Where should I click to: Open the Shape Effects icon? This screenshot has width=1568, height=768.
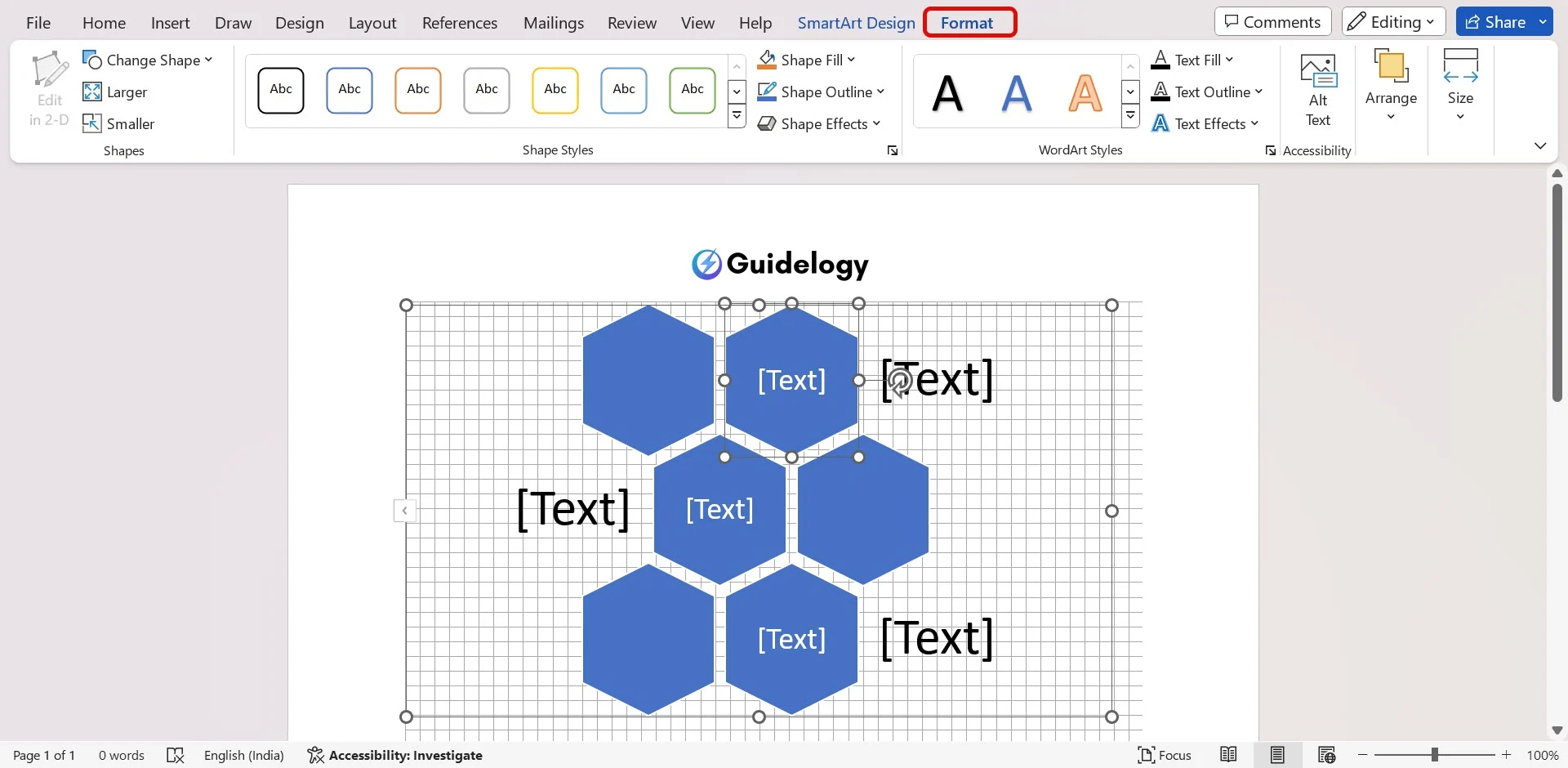767,123
